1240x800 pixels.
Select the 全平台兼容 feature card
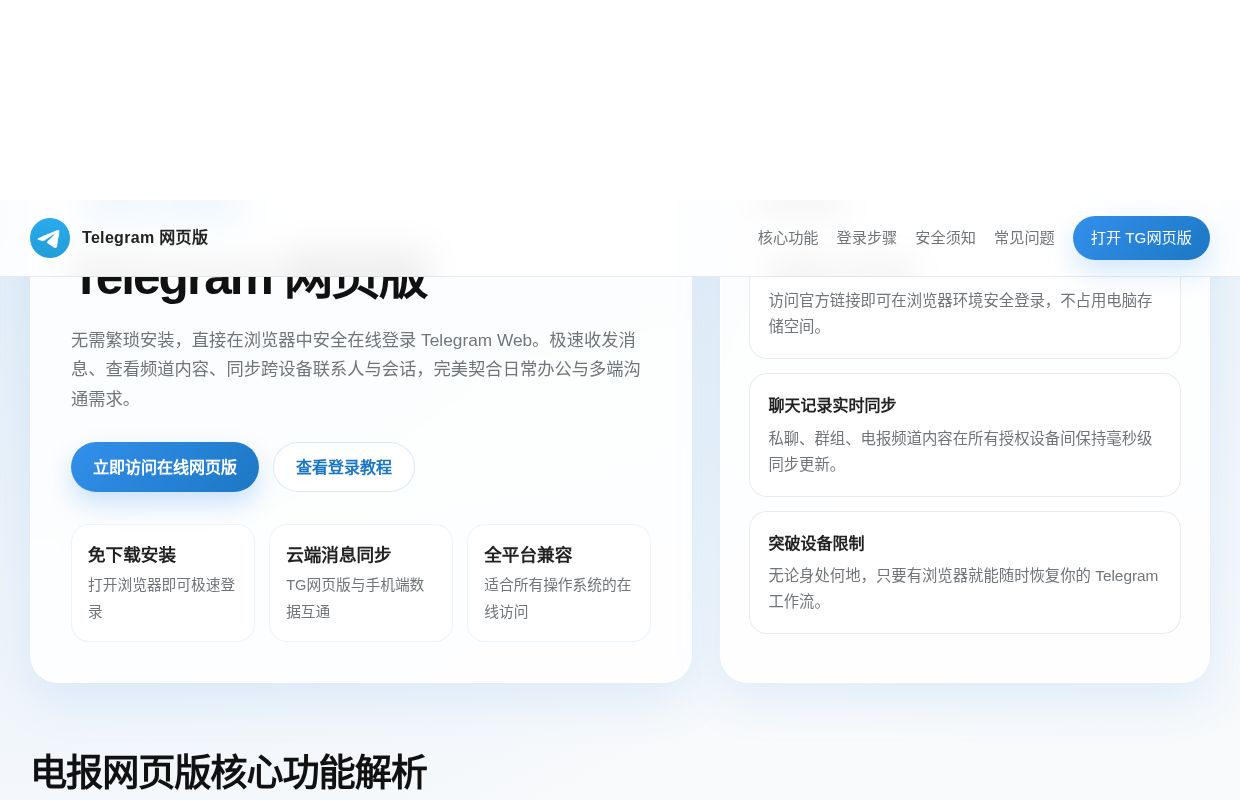point(559,583)
